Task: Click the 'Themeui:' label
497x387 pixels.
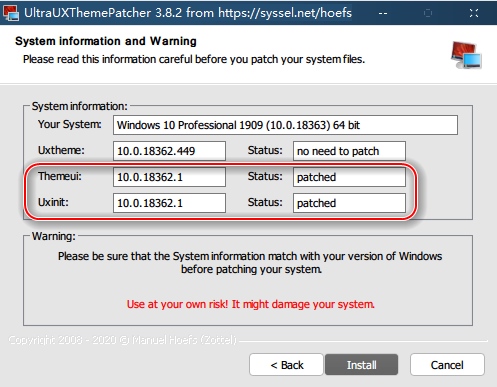Action: pos(60,176)
